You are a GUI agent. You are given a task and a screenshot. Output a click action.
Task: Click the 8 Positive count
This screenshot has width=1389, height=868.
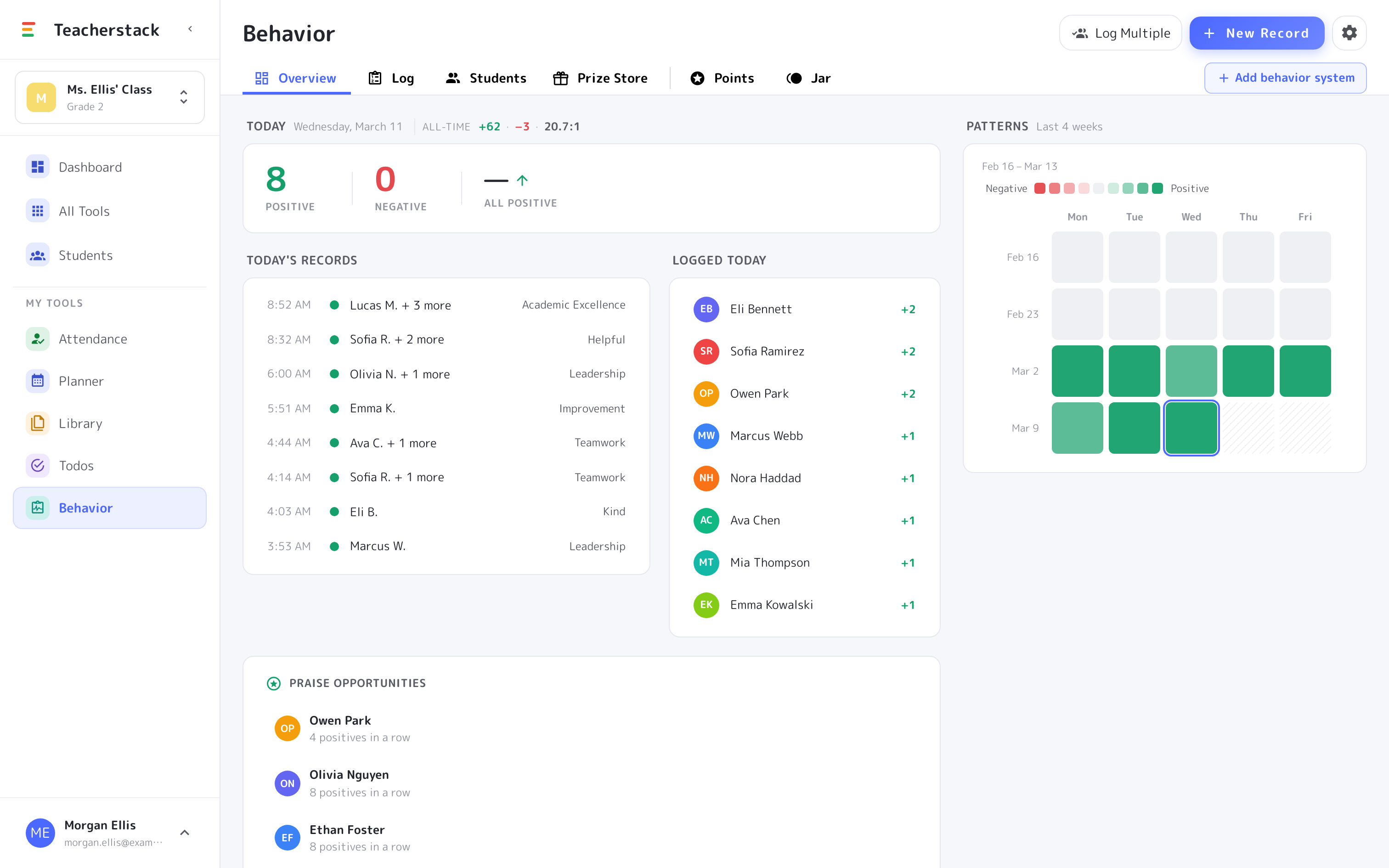click(276, 179)
